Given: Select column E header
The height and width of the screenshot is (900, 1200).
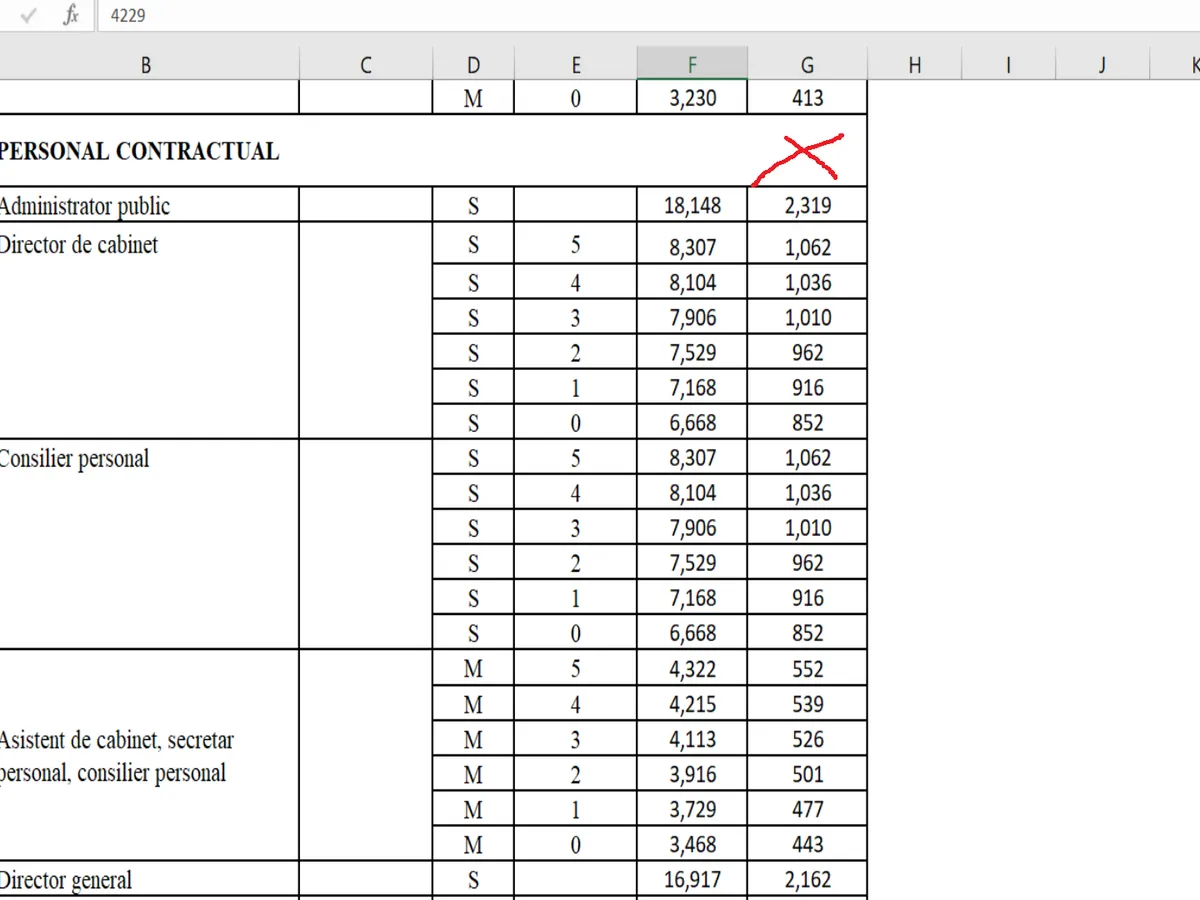Looking at the screenshot, I should coord(575,66).
